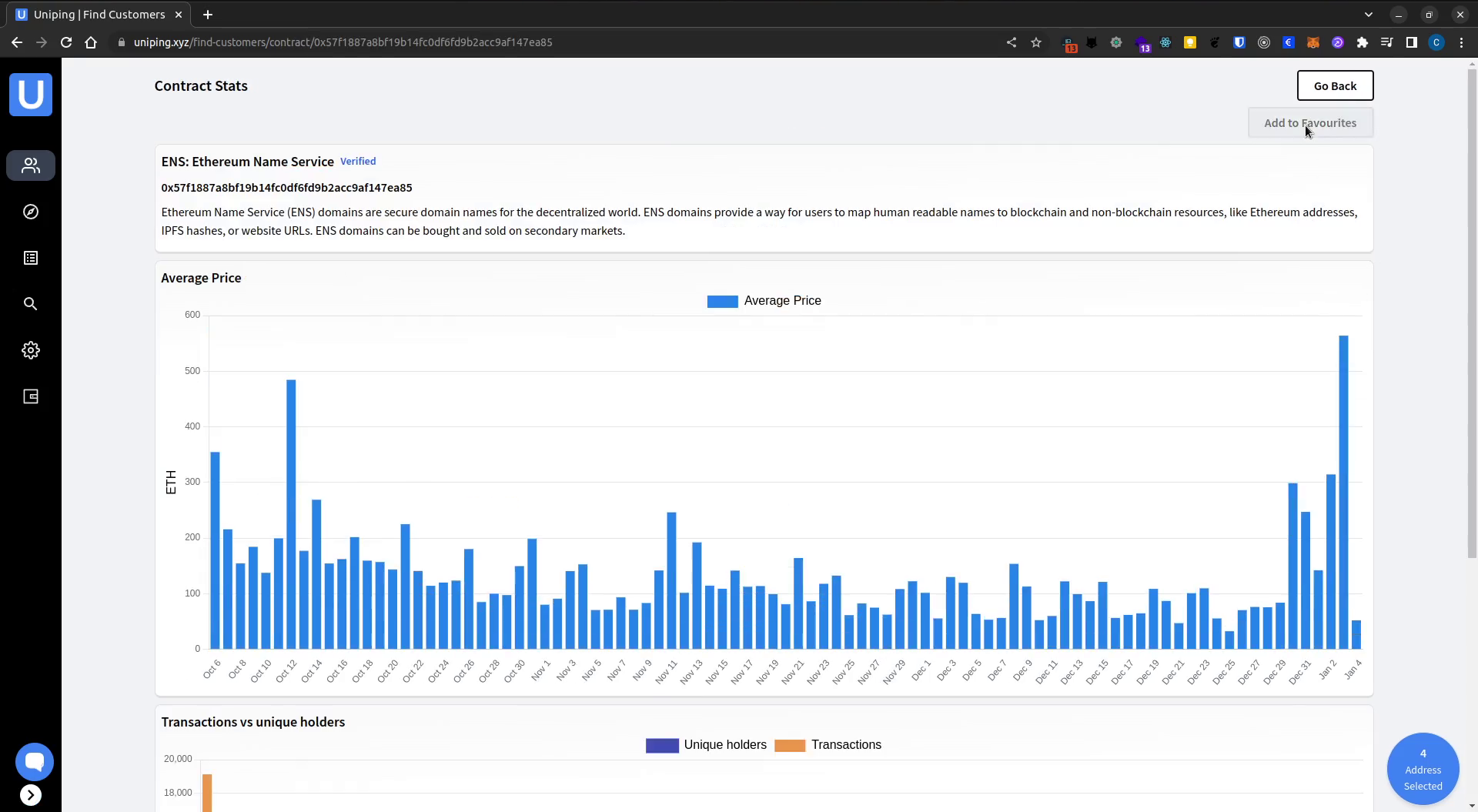Click Add to Favourites button
Screen dimensions: 1478x812
[x=1310, y=122]
